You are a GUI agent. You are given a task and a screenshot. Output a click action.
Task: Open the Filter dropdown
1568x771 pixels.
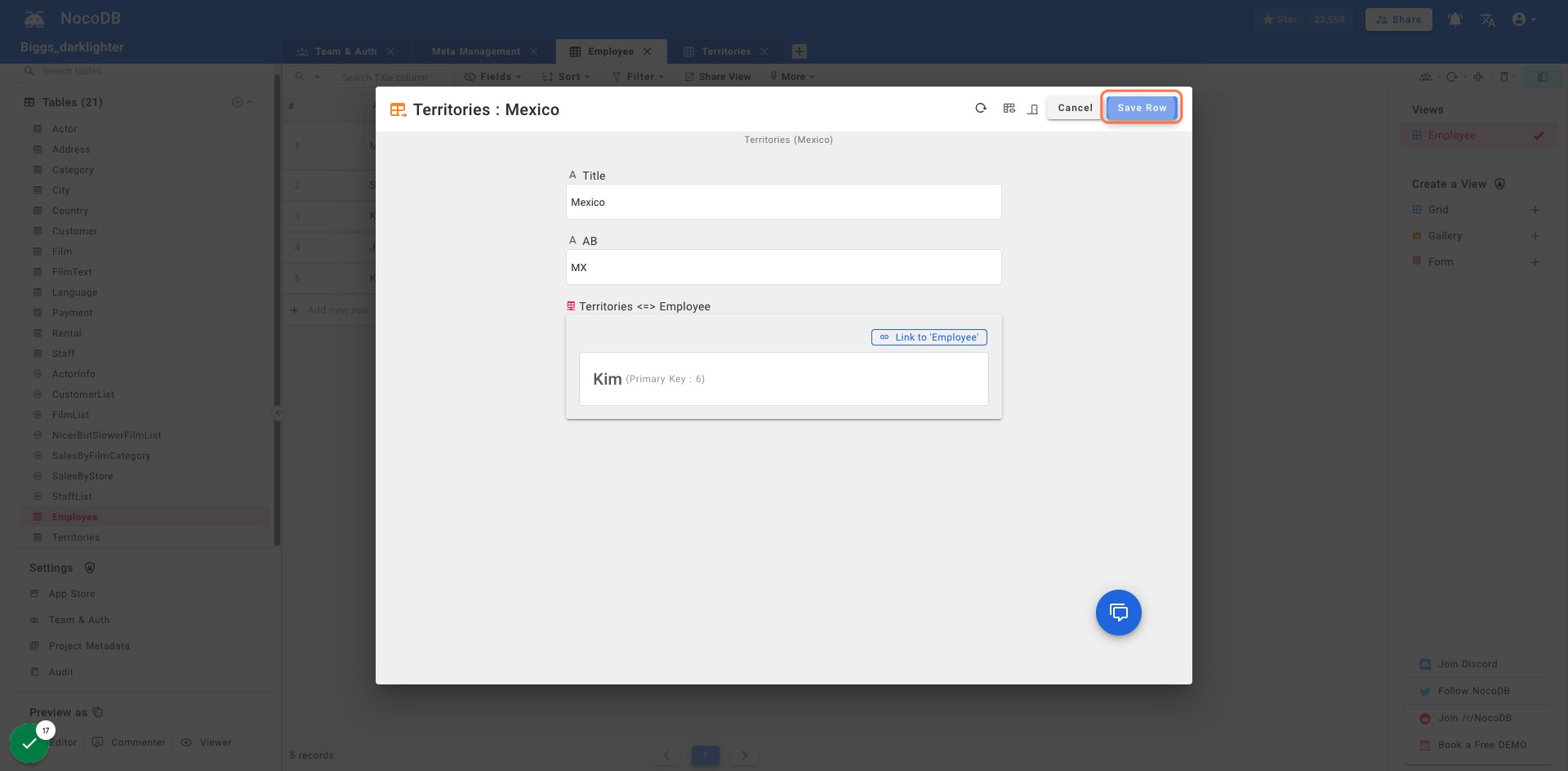pyautogui.click(x=638, y=77)
